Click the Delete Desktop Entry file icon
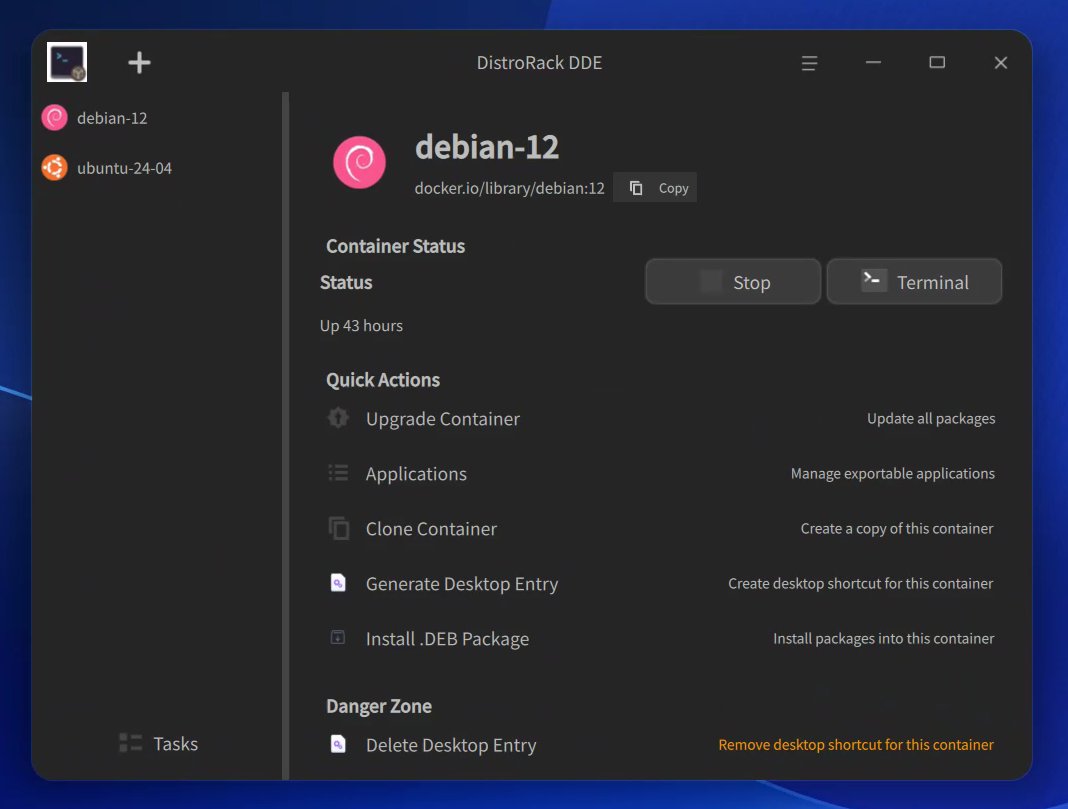The width and height of the screenshot is (1068, 809). [338, 744]
